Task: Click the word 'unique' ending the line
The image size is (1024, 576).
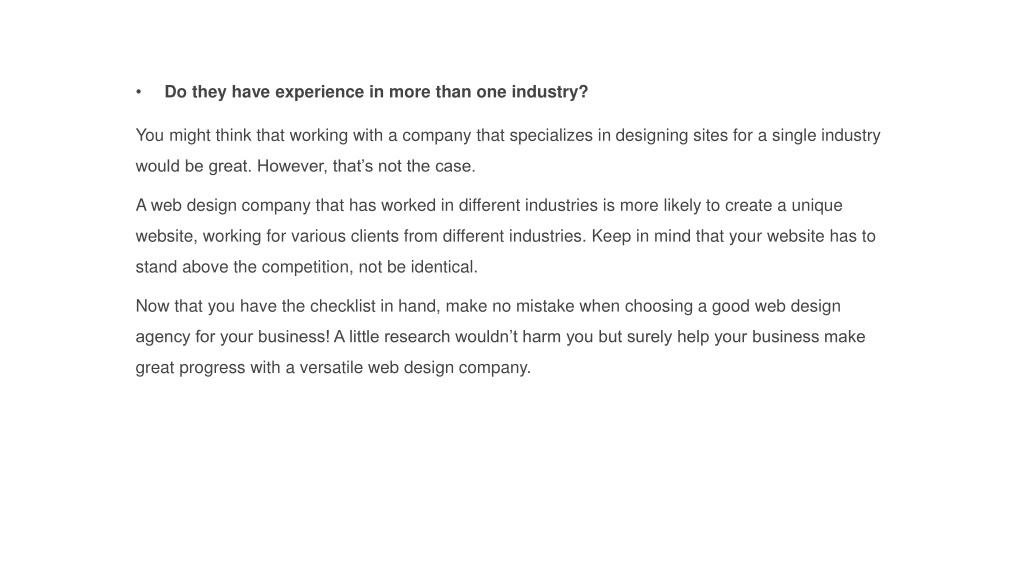Action: coord(817,205)
